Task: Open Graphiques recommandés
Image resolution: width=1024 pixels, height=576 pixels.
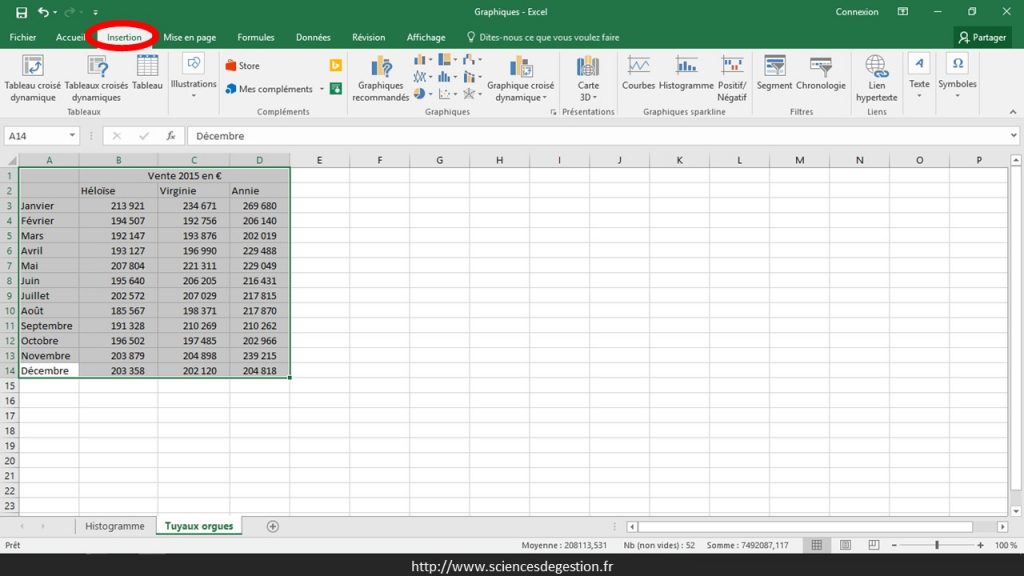Action: pos(380,78)
